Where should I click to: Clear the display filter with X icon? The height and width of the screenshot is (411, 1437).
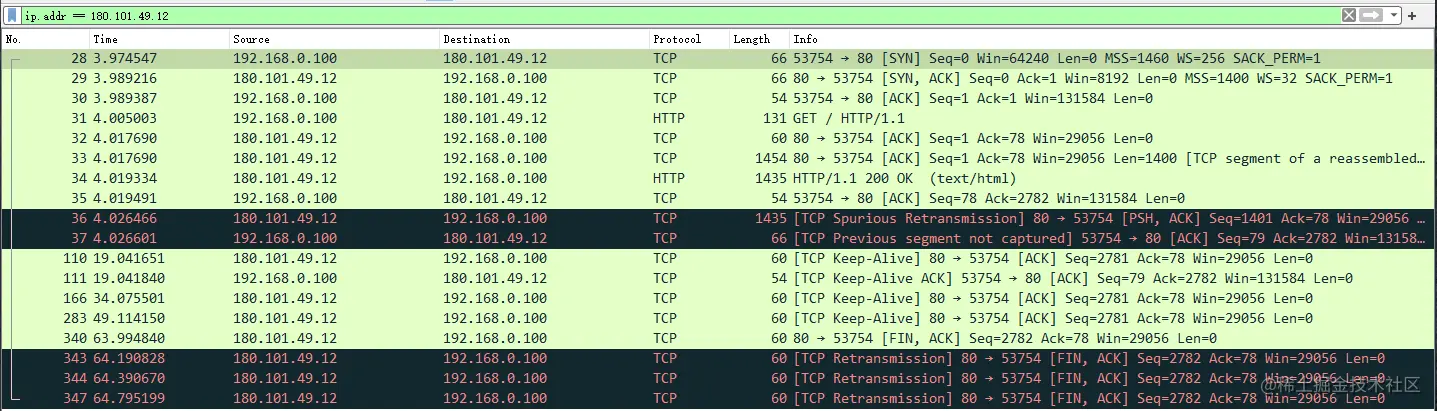(1349, 16)
